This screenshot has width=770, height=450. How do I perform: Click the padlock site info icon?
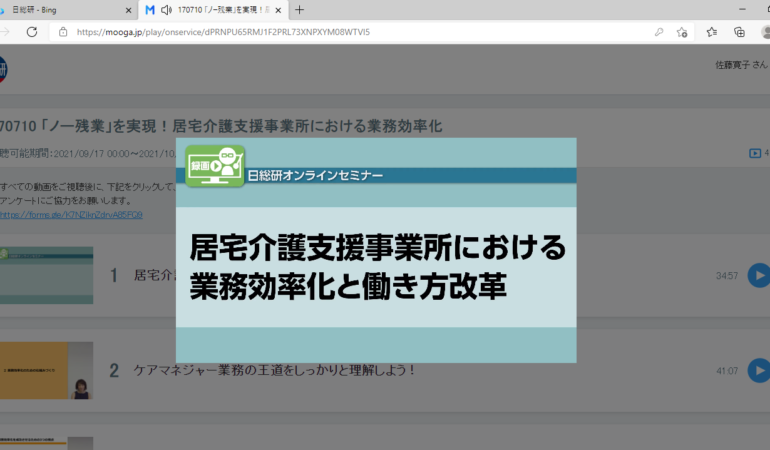click(63, 32)
